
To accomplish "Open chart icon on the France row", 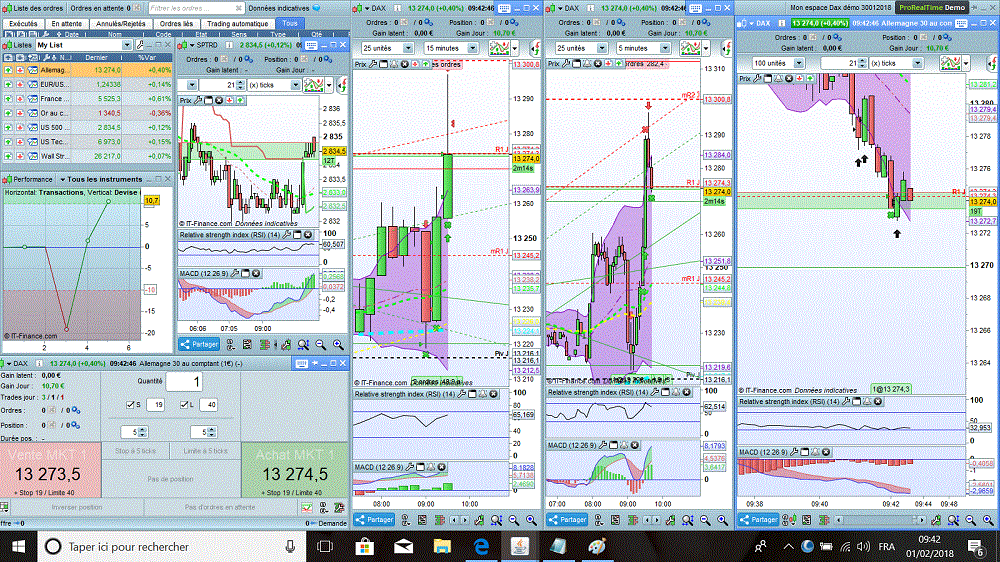I will [33, 99].
